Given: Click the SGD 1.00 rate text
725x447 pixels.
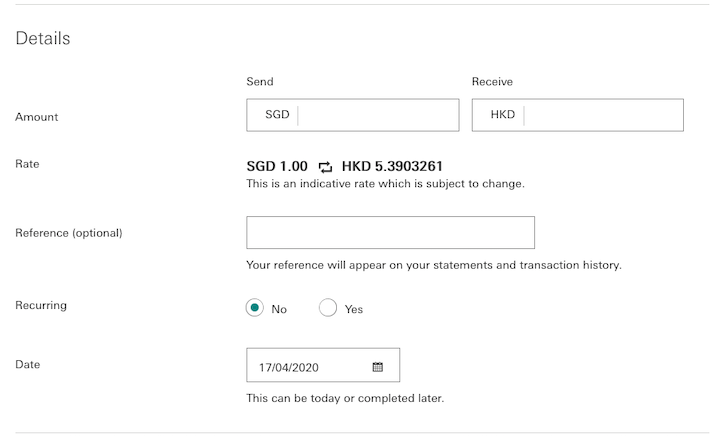Looking at the screenshot, I should point(277,166).
